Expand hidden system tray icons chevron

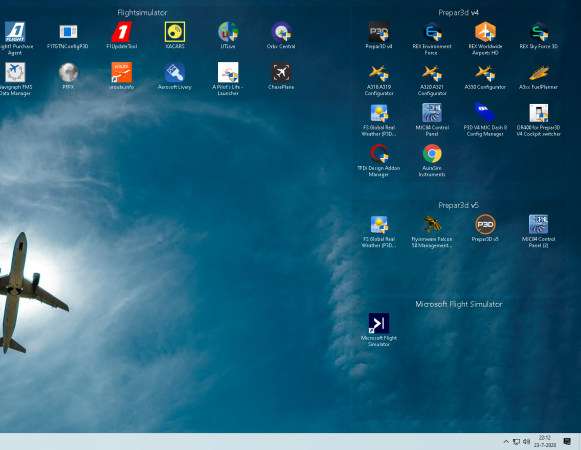[506, 441]
